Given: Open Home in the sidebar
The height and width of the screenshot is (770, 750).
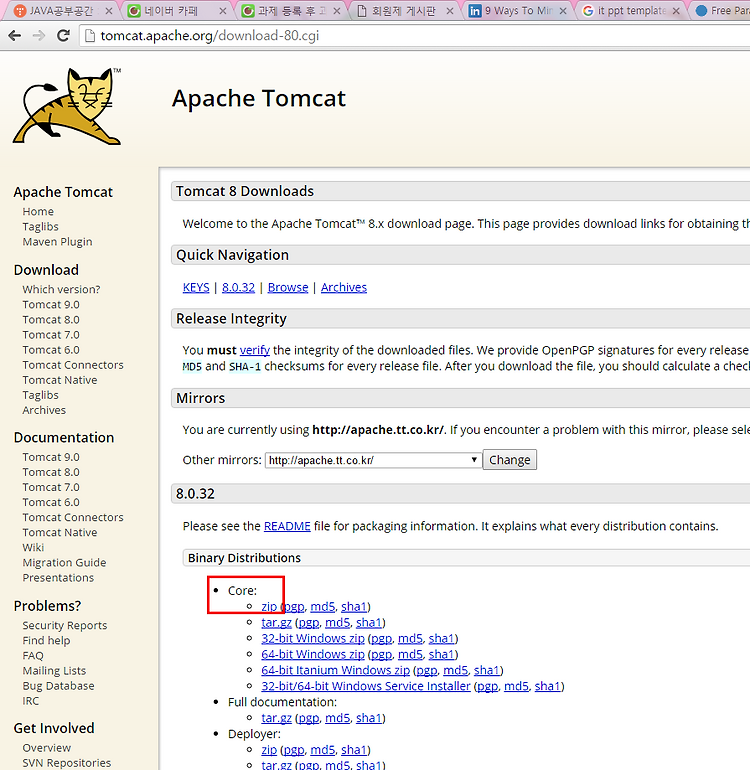Looking at the screenshot, I should [38, 212].
